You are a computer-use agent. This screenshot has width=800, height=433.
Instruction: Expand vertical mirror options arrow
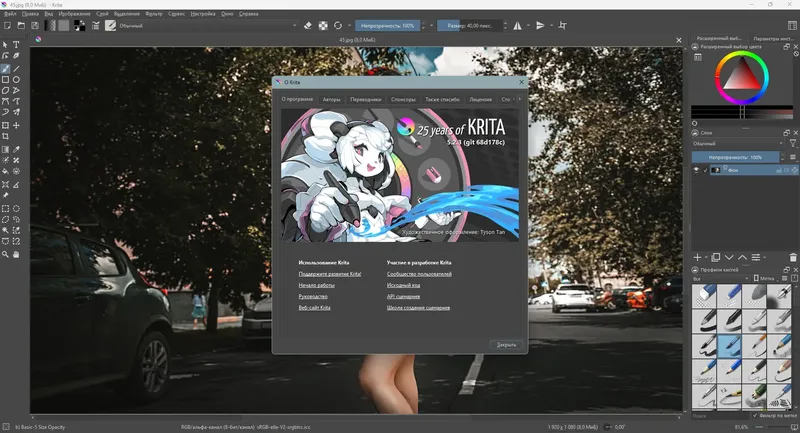(x=551, y=26)
